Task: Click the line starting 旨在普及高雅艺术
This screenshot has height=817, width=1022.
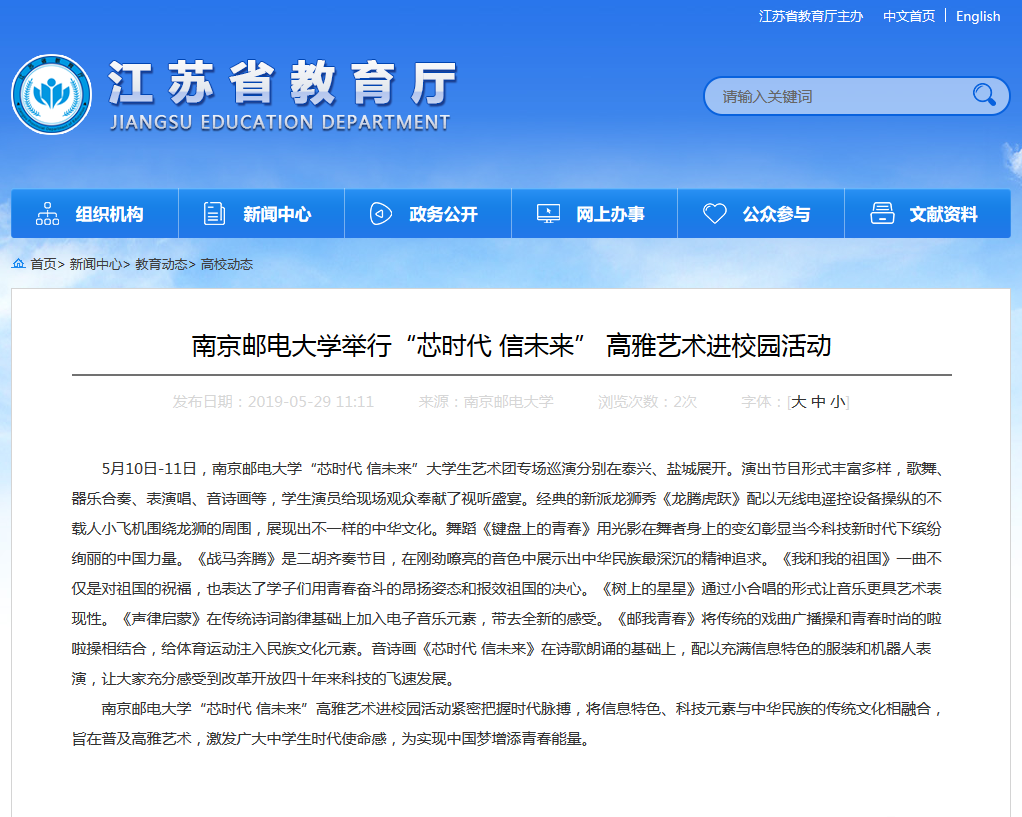Action: [330, 739]
